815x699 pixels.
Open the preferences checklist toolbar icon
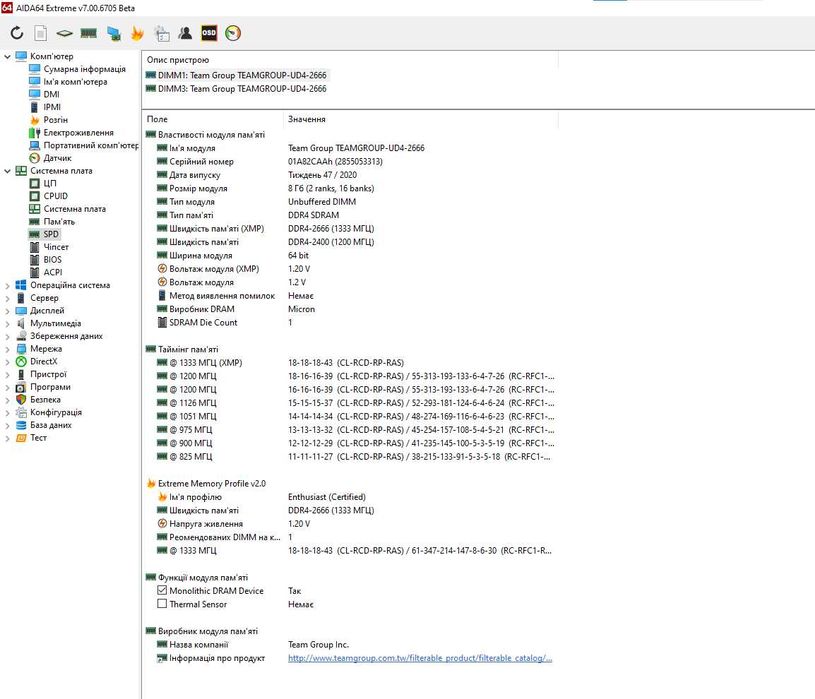click(162, 33)
